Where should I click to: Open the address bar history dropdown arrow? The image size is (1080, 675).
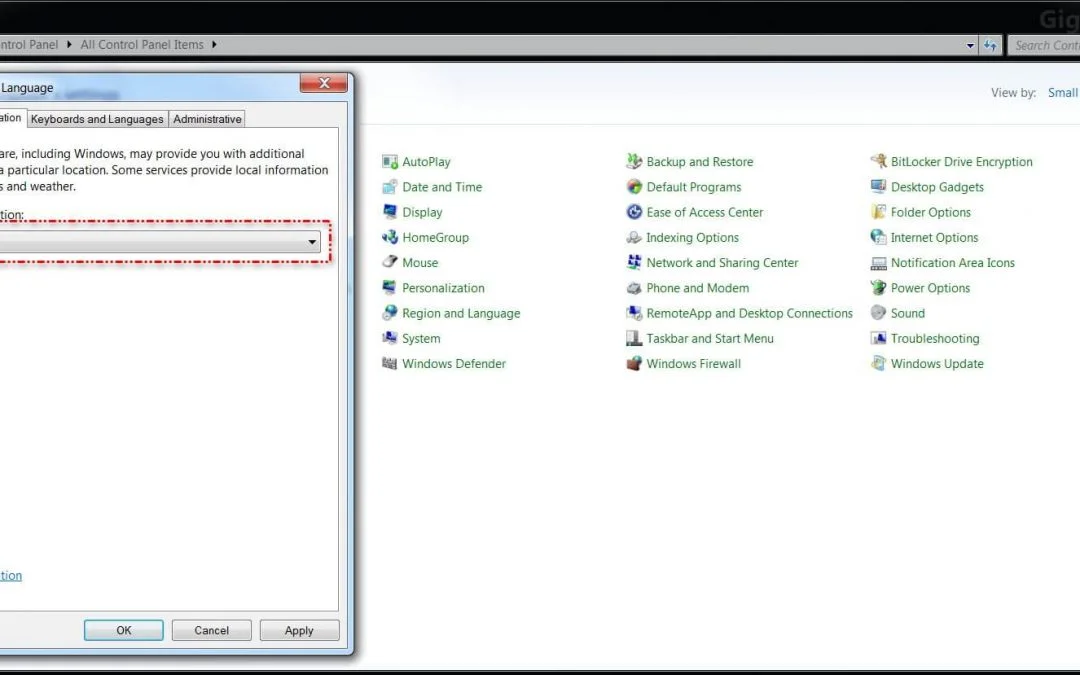tap(970, 45)
